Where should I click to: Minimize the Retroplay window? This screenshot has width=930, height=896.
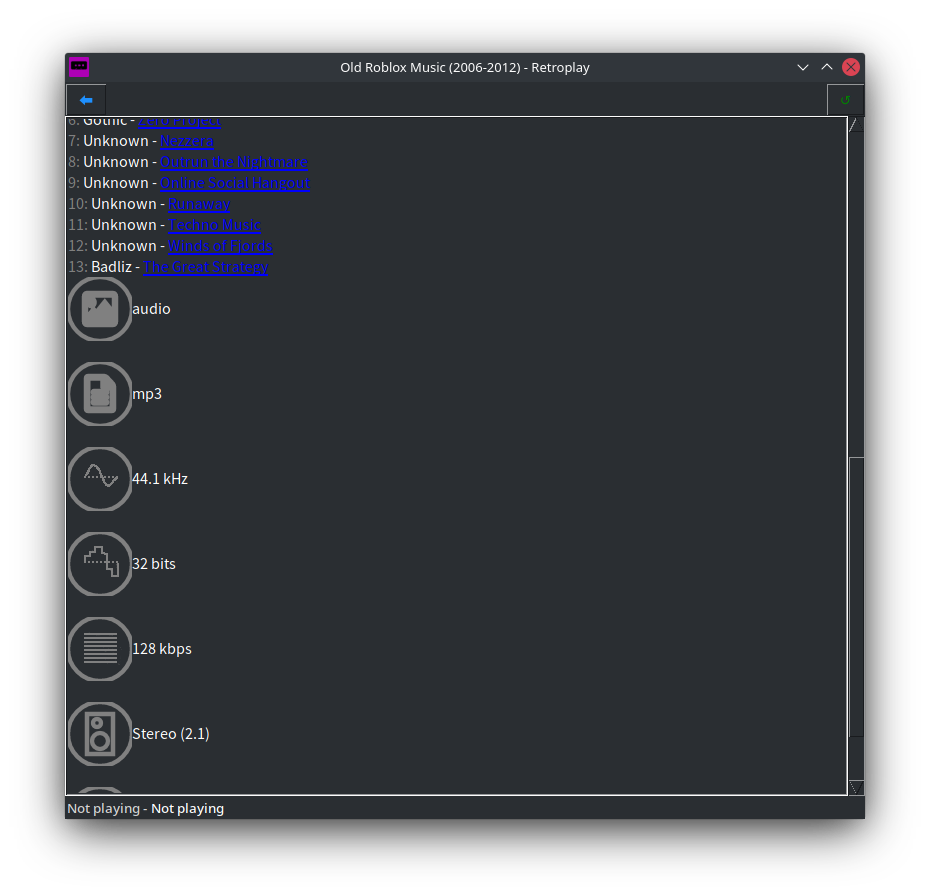click(x=803, y=67)
